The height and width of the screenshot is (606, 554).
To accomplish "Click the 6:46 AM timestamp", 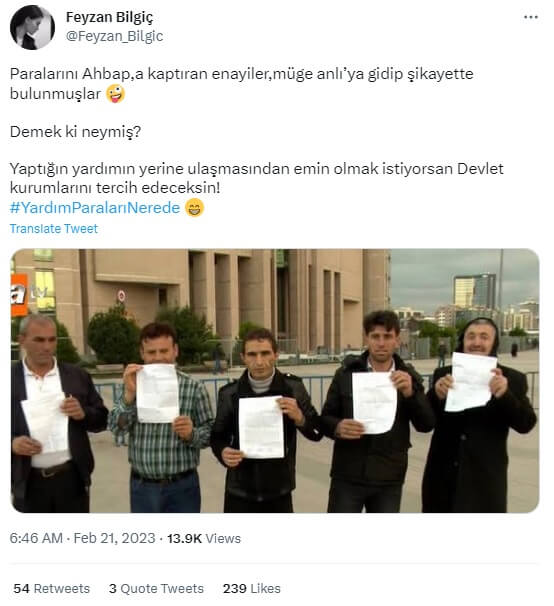I will click(36, 538).
